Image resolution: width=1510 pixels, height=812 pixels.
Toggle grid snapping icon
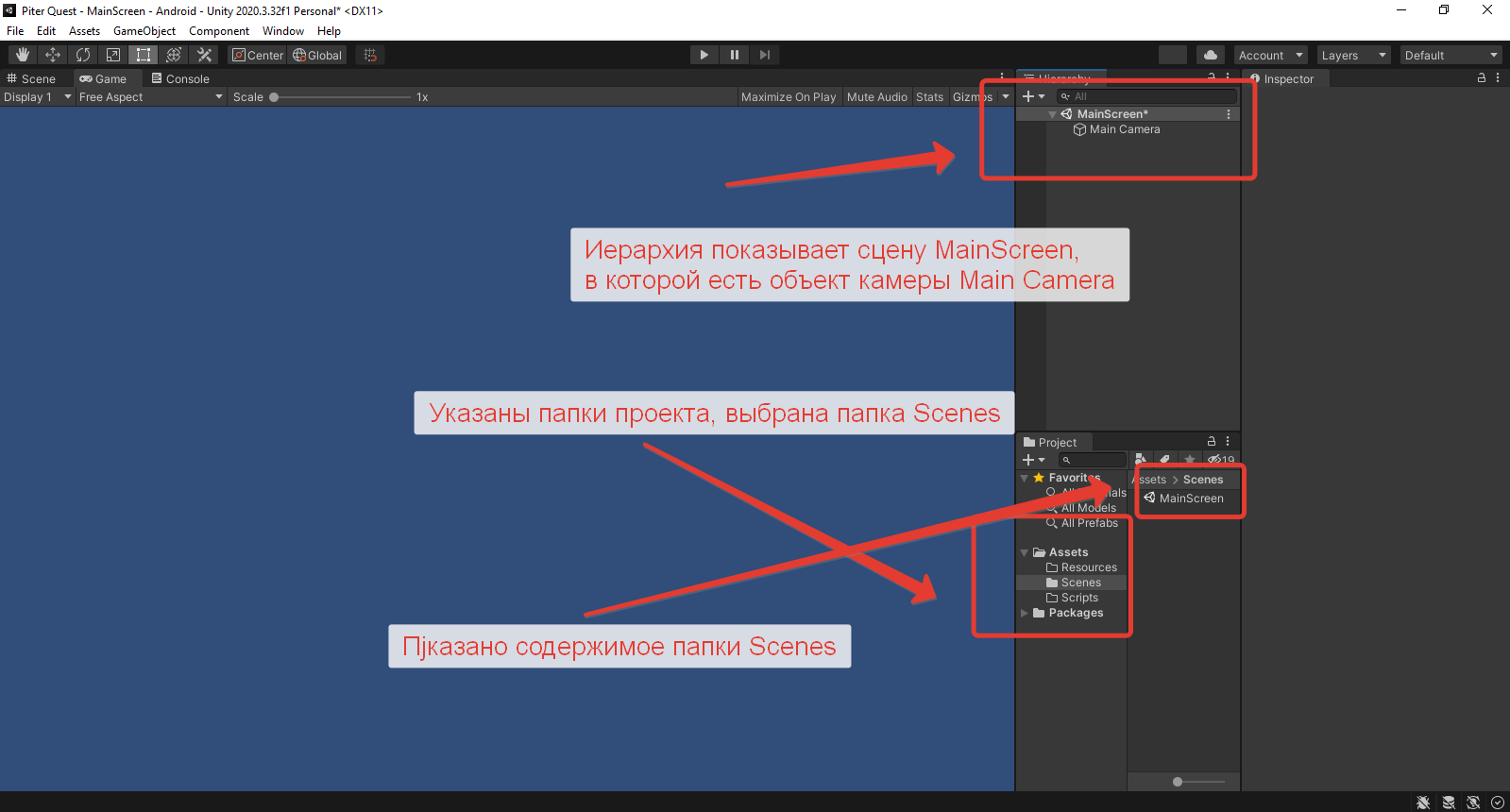point(370,55)
